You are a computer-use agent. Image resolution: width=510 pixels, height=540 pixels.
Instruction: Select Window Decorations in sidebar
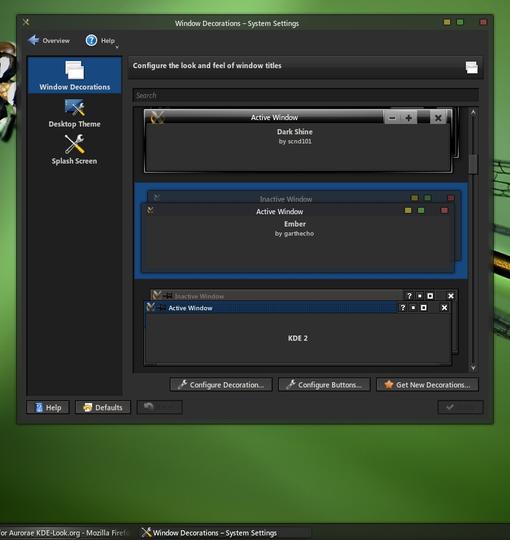(74, 75)
